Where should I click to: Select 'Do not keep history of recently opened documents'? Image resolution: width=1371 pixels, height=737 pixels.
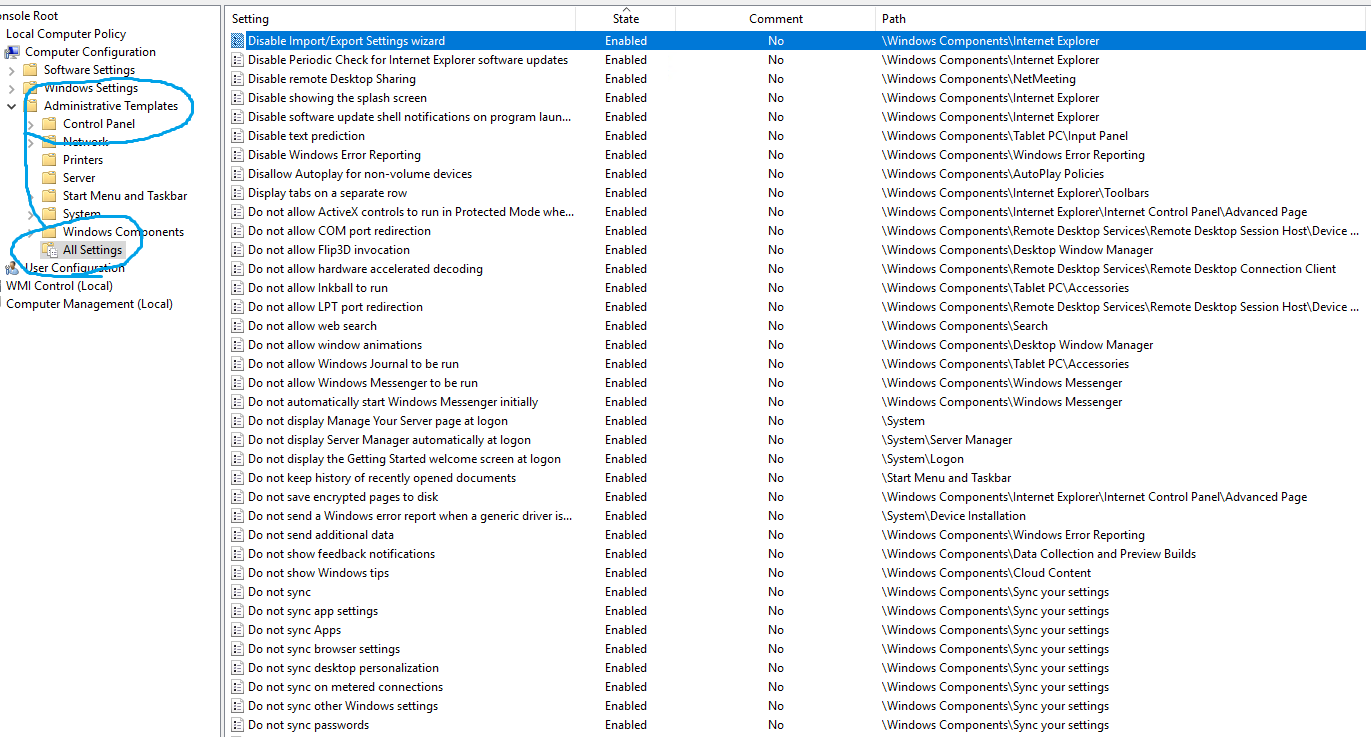382,478
